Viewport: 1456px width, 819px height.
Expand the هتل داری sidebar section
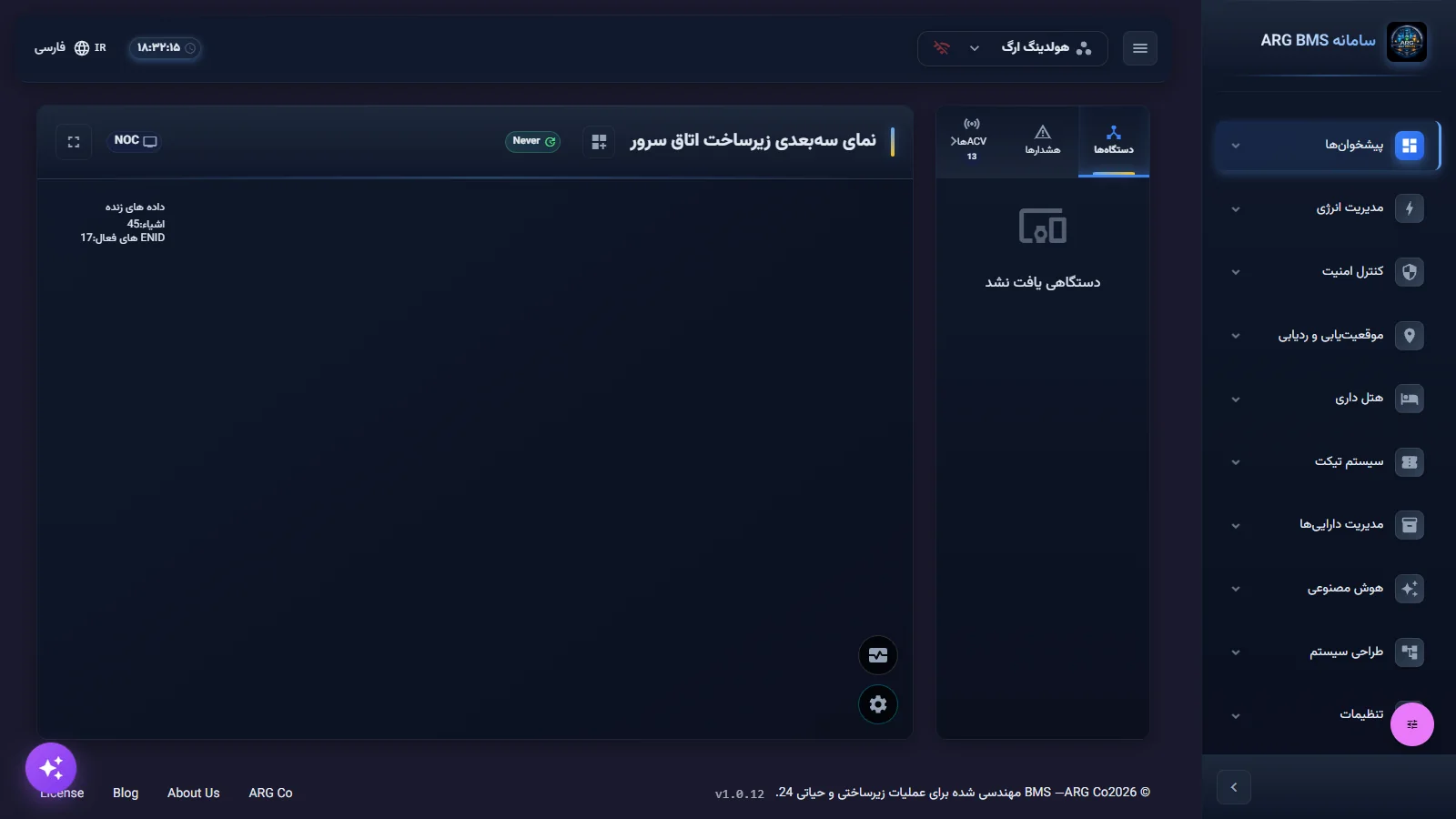pyautogui.click(x=1235, y=399)
